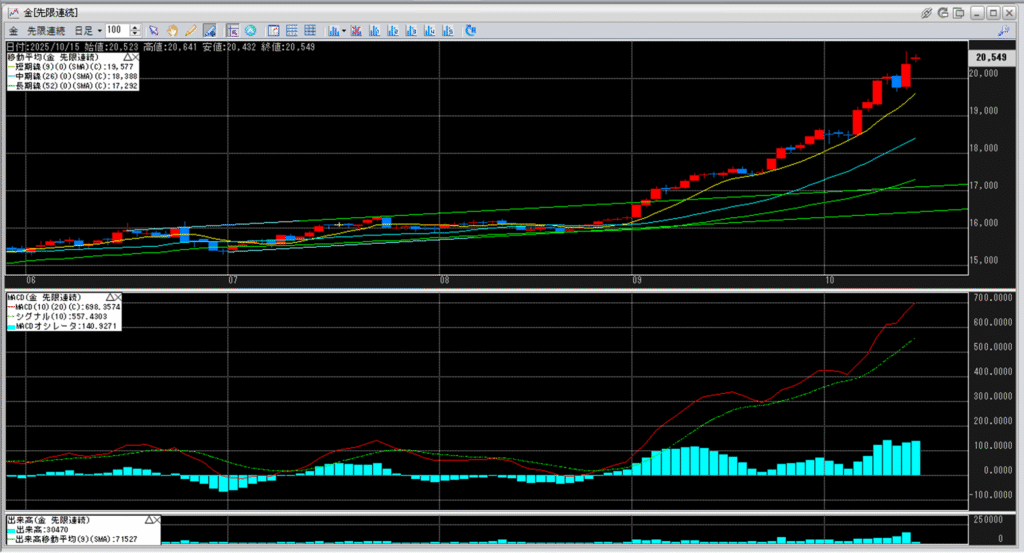Click the reload arrow icon in the title bar
The width and height of the screenshot is (1024, 553).
[x=943, y=11]
